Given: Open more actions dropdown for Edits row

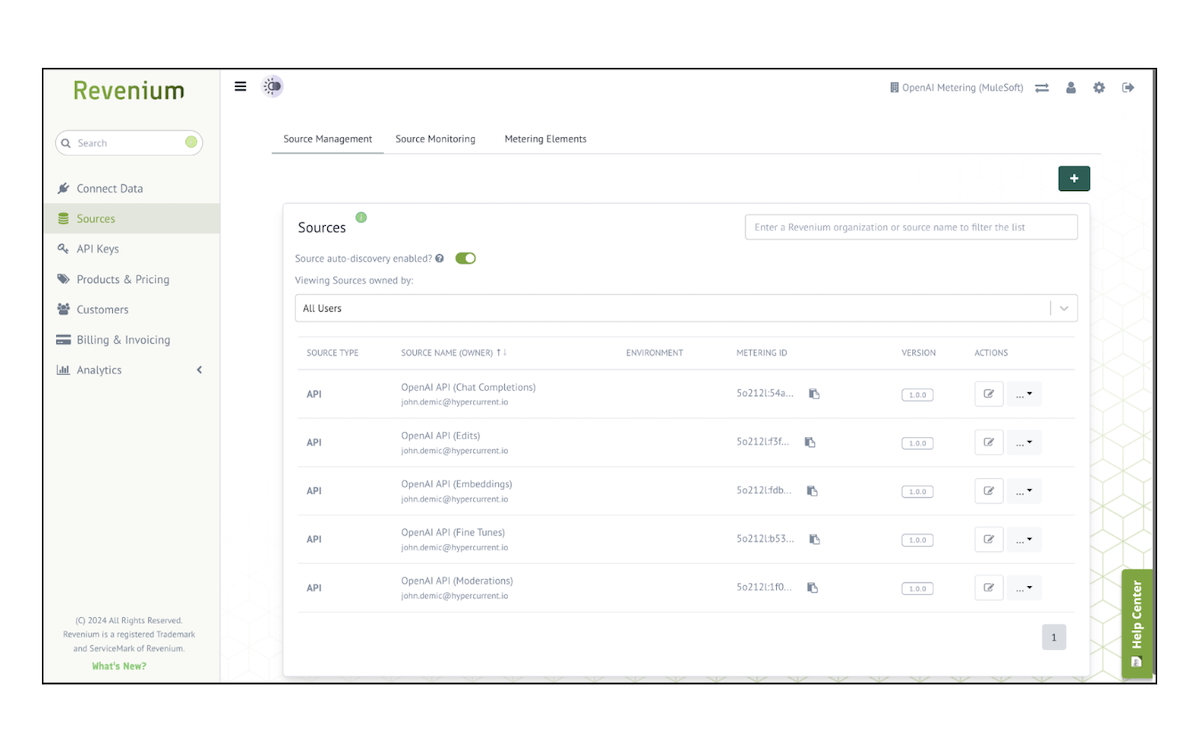Looking at the screenshot, I should (x=1024, y=442).
